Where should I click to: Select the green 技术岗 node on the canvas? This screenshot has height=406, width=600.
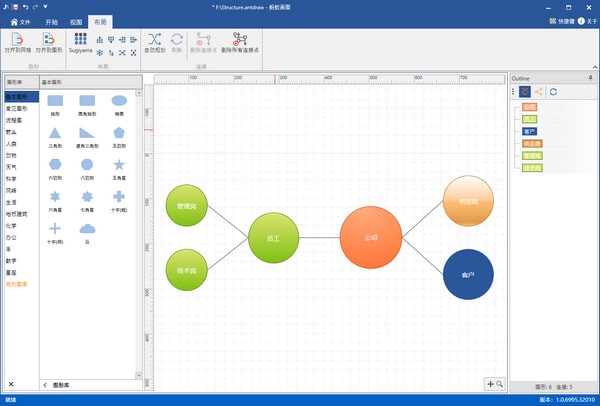point(187,270)
